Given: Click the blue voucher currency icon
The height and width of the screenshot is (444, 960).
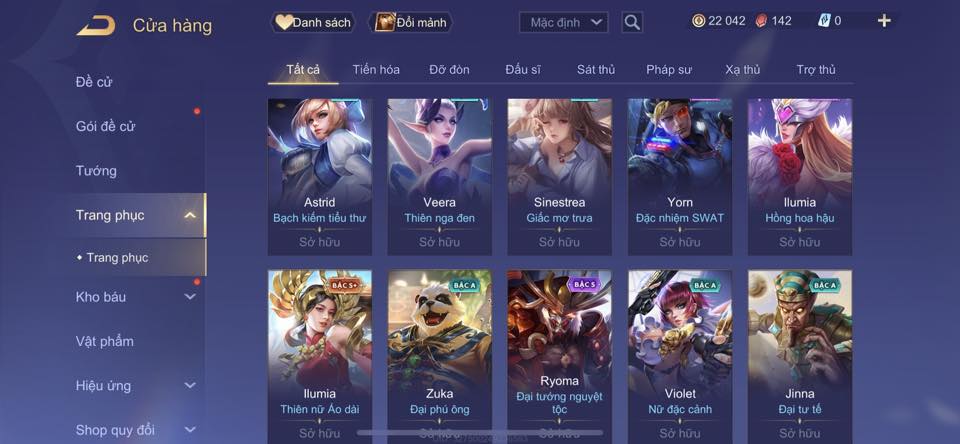Looking at the screenshot, I should coord(824,21).
